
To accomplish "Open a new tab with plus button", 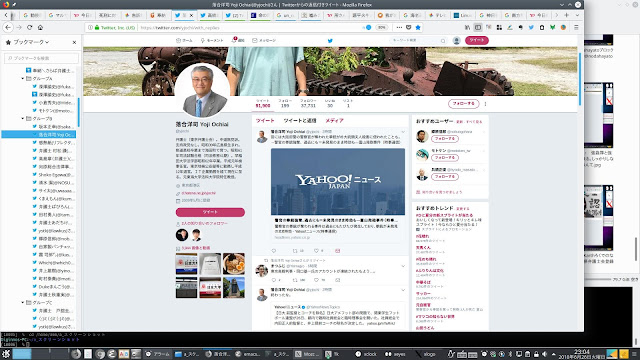I will pyautogui.click(x=567, y=15).
